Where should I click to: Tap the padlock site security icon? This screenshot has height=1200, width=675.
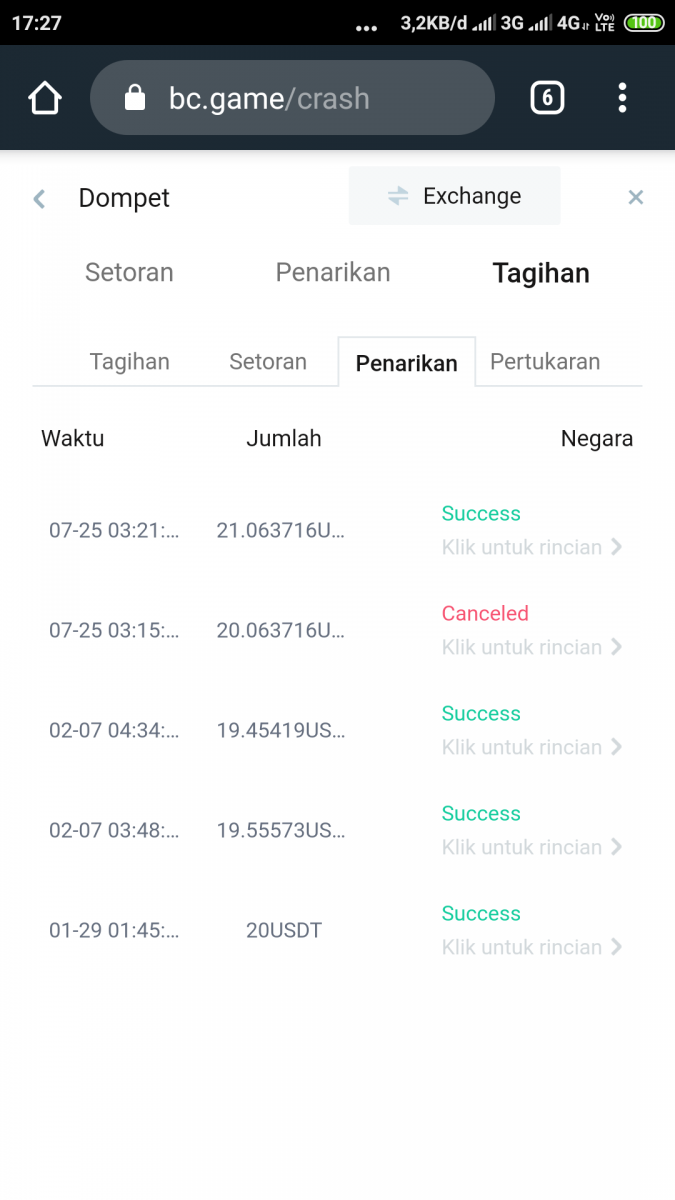(134, 98)
